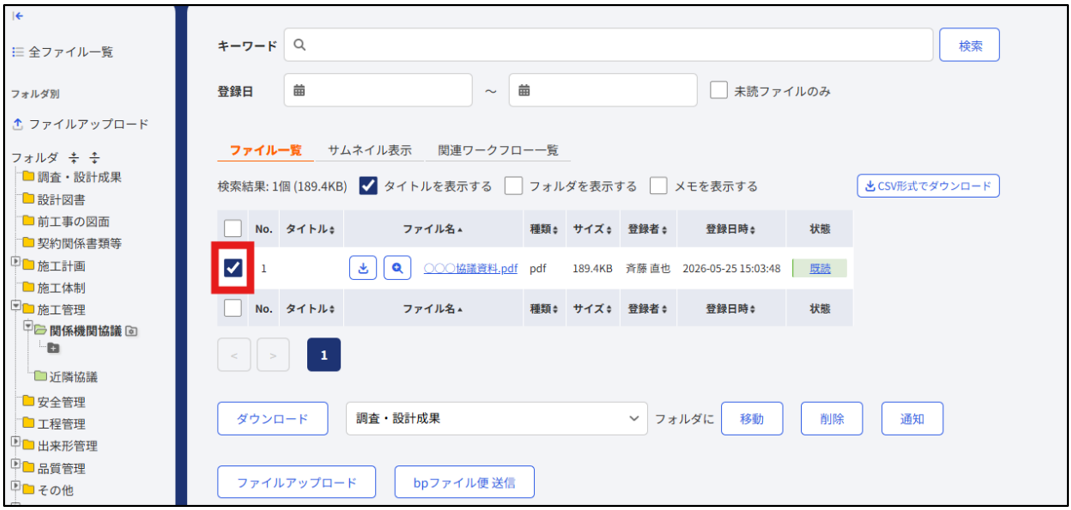Expand the その他 folder node
The height and width of the screenshot is (510, 1071).
[x=16, y=487]
